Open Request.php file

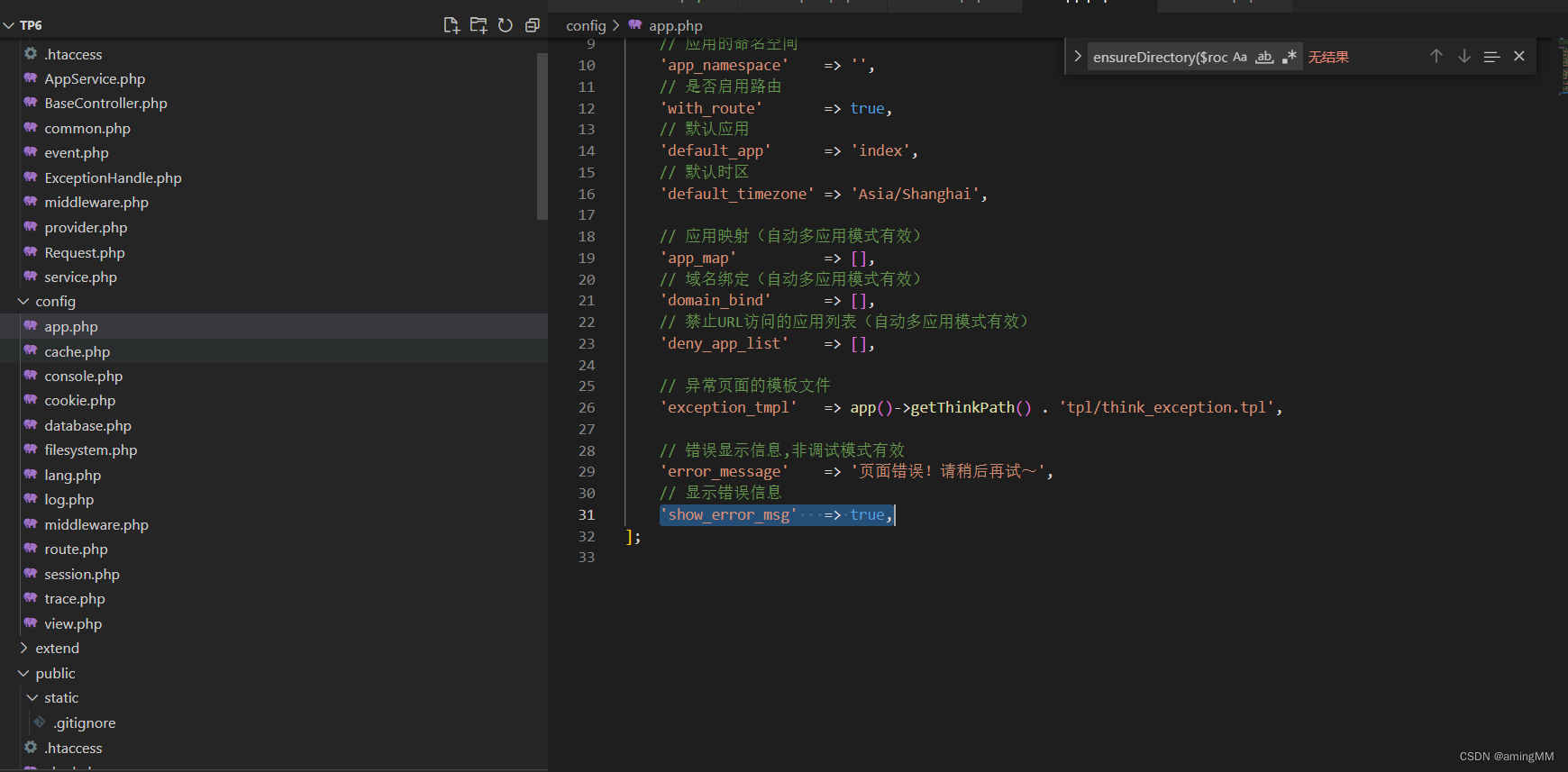click(x=85, y=252)
